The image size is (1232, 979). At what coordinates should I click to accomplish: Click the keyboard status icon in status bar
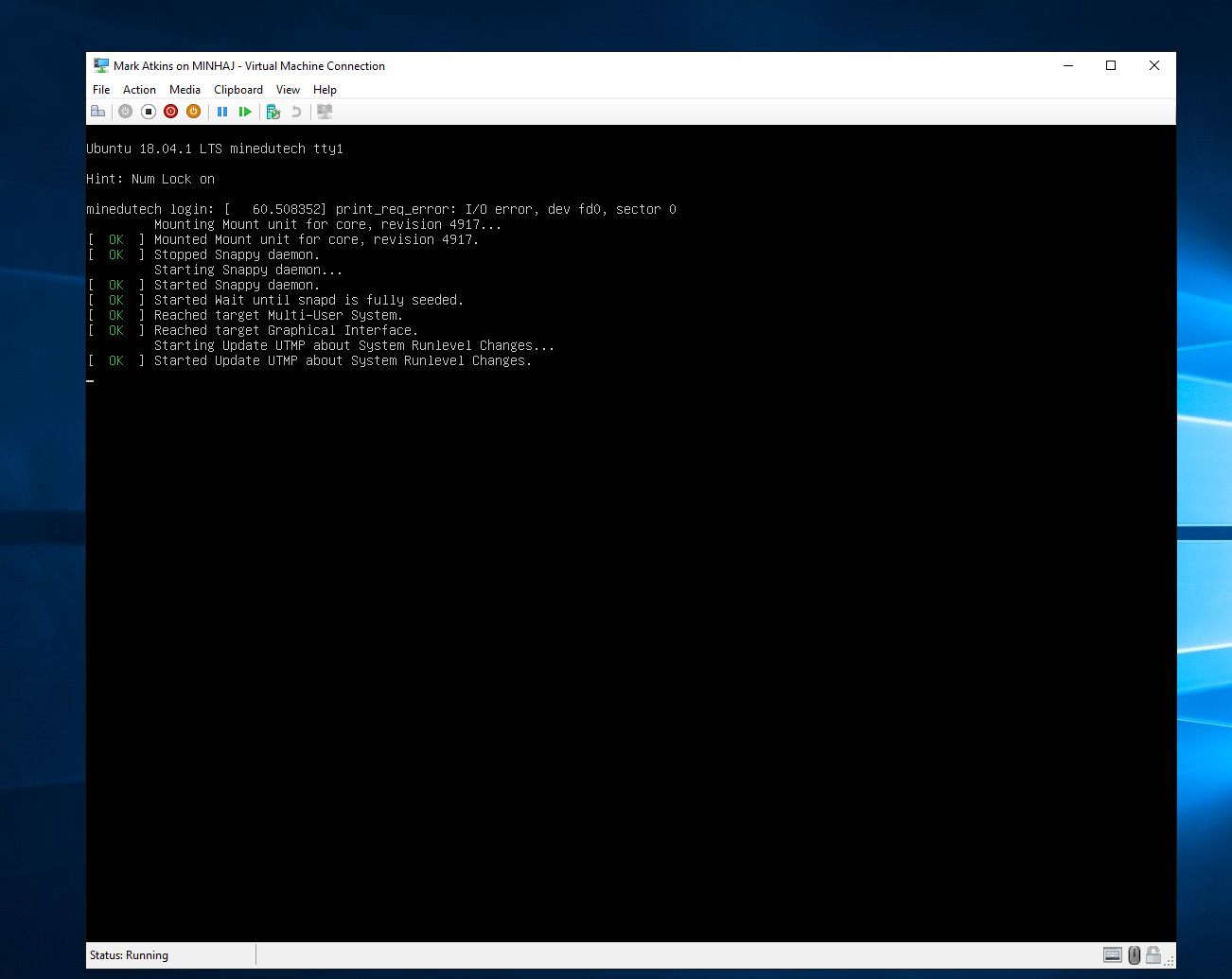click(1113, 955)
